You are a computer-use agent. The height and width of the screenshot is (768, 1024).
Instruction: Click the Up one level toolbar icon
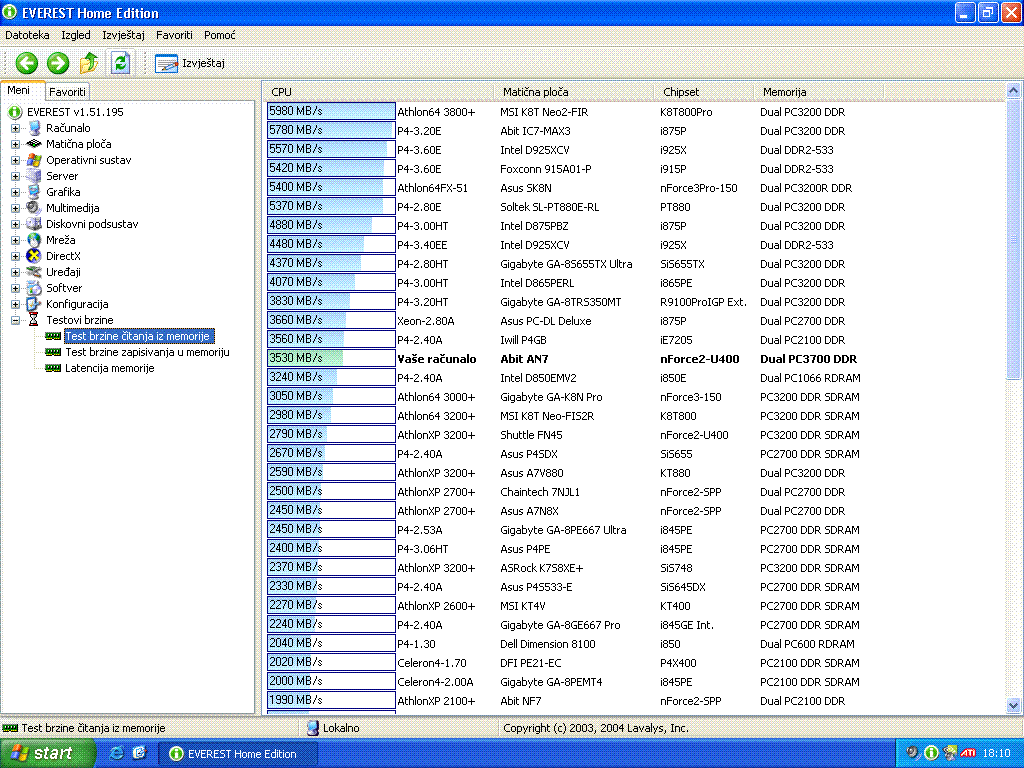[x=89, y=63]
